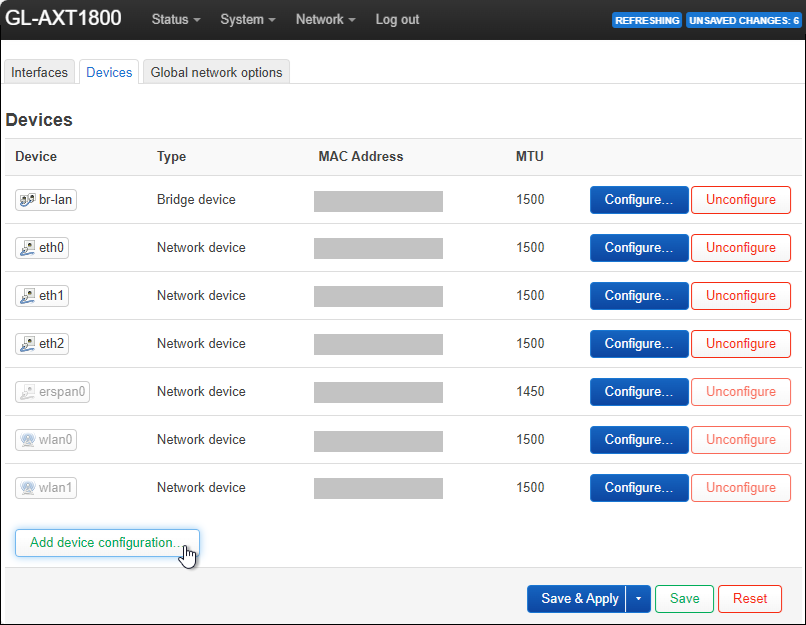Click the wlan0 device name
The image size is (806, 625).
click(x=56, y=439)
